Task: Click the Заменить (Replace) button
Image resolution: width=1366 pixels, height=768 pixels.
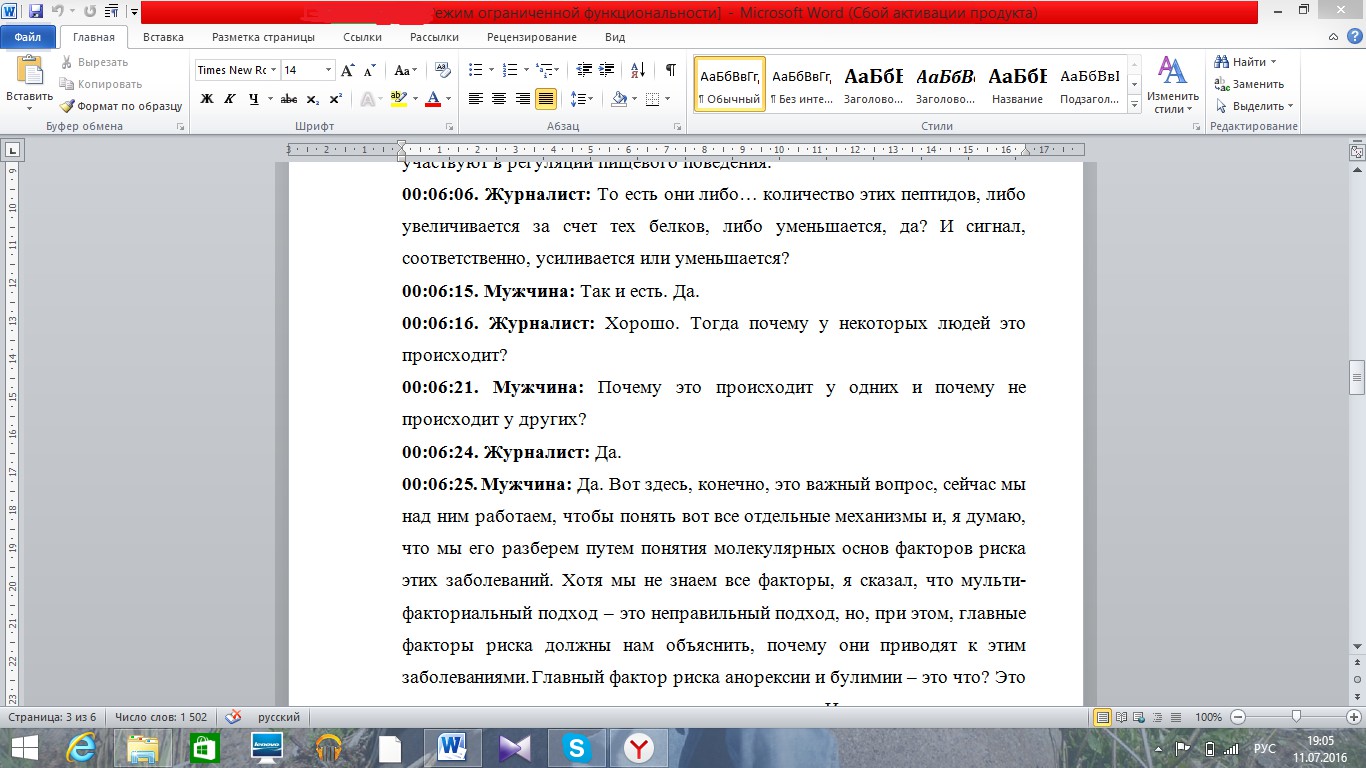Action: coord(1250,84)
